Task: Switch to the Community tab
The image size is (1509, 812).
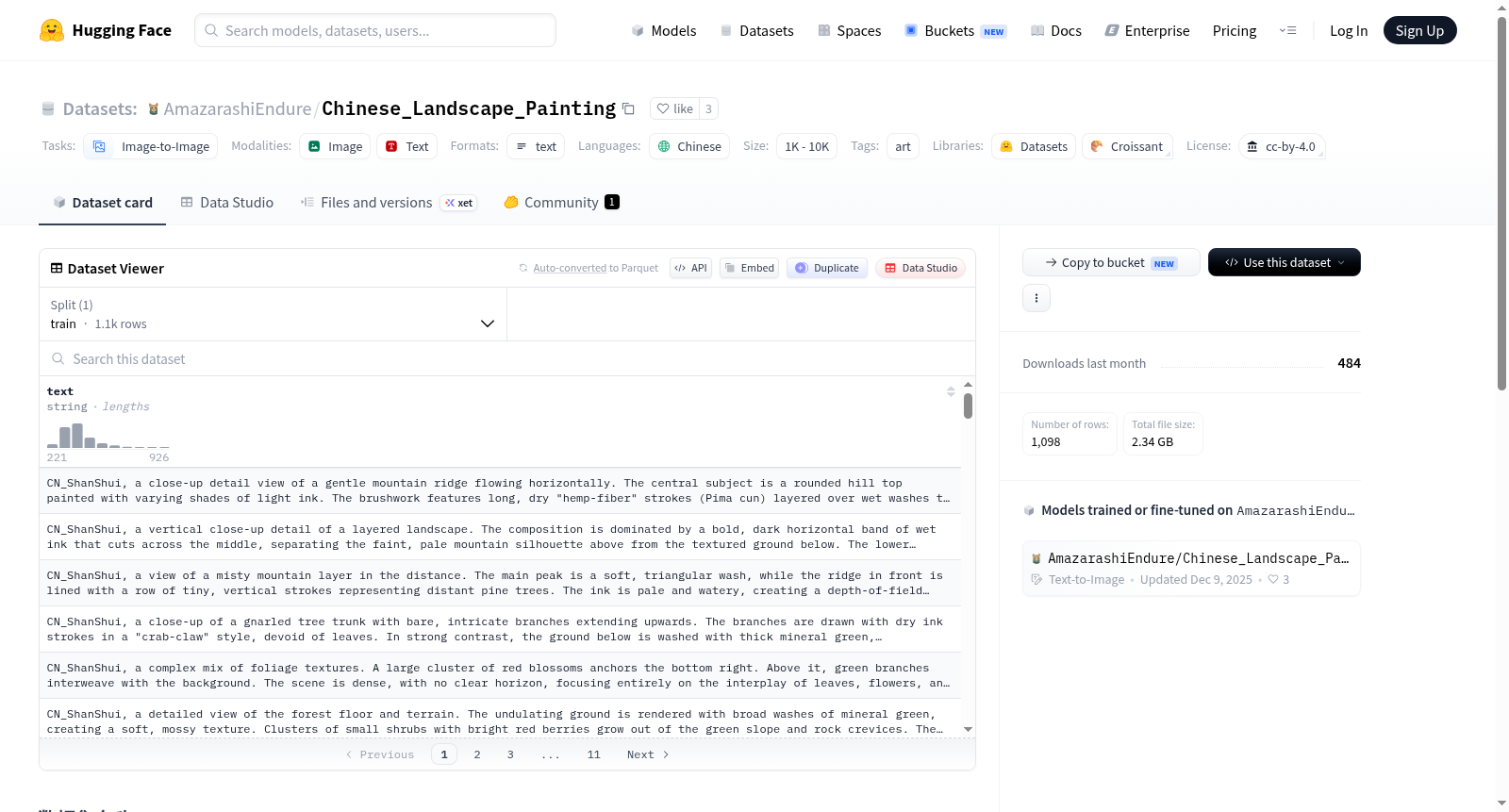Action: pyautogui.click(x=561, y=202)
